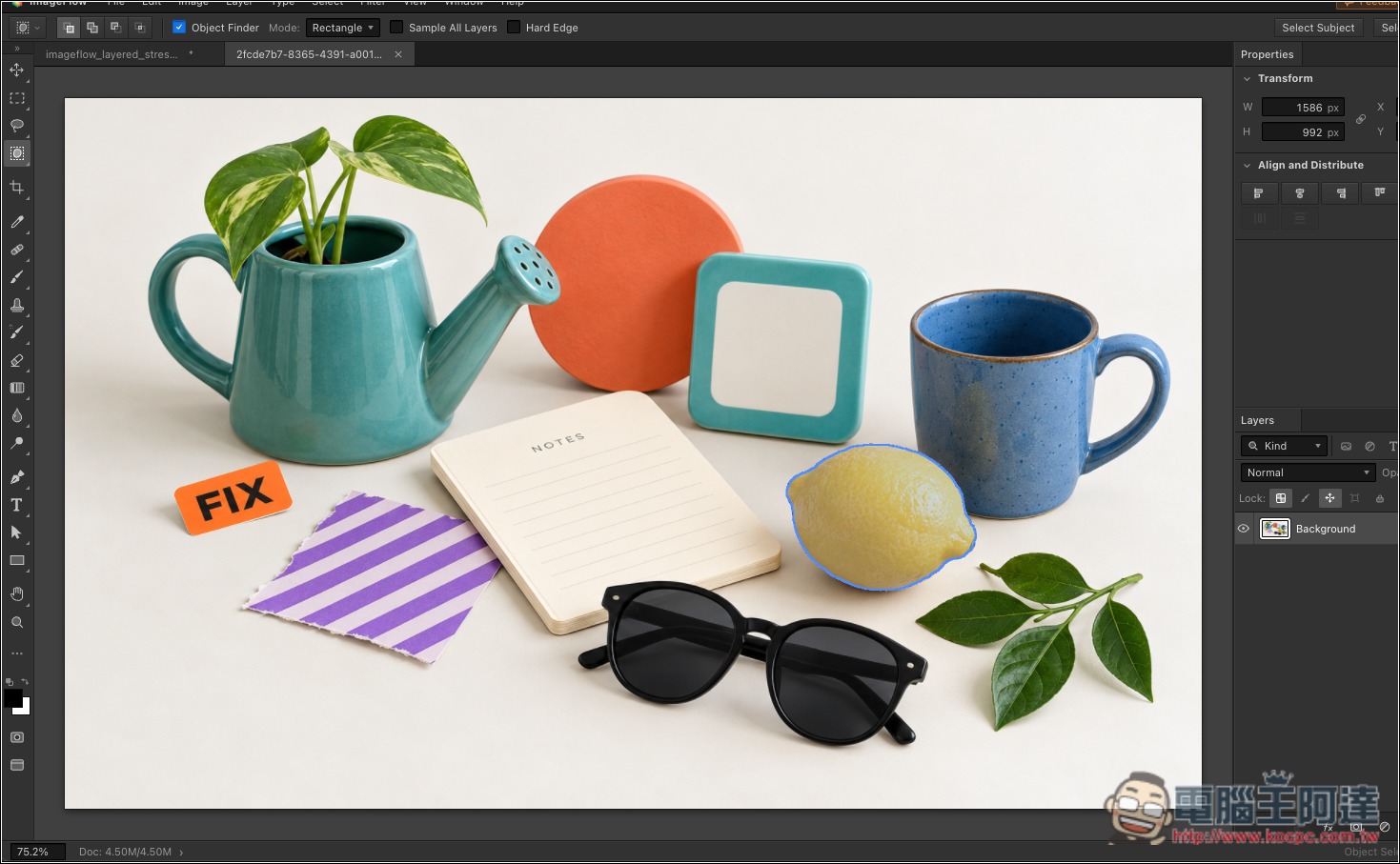This screenshot has height=864, width=1400.
Task: Align right edges in Align panel
Action: [1341, 193]
